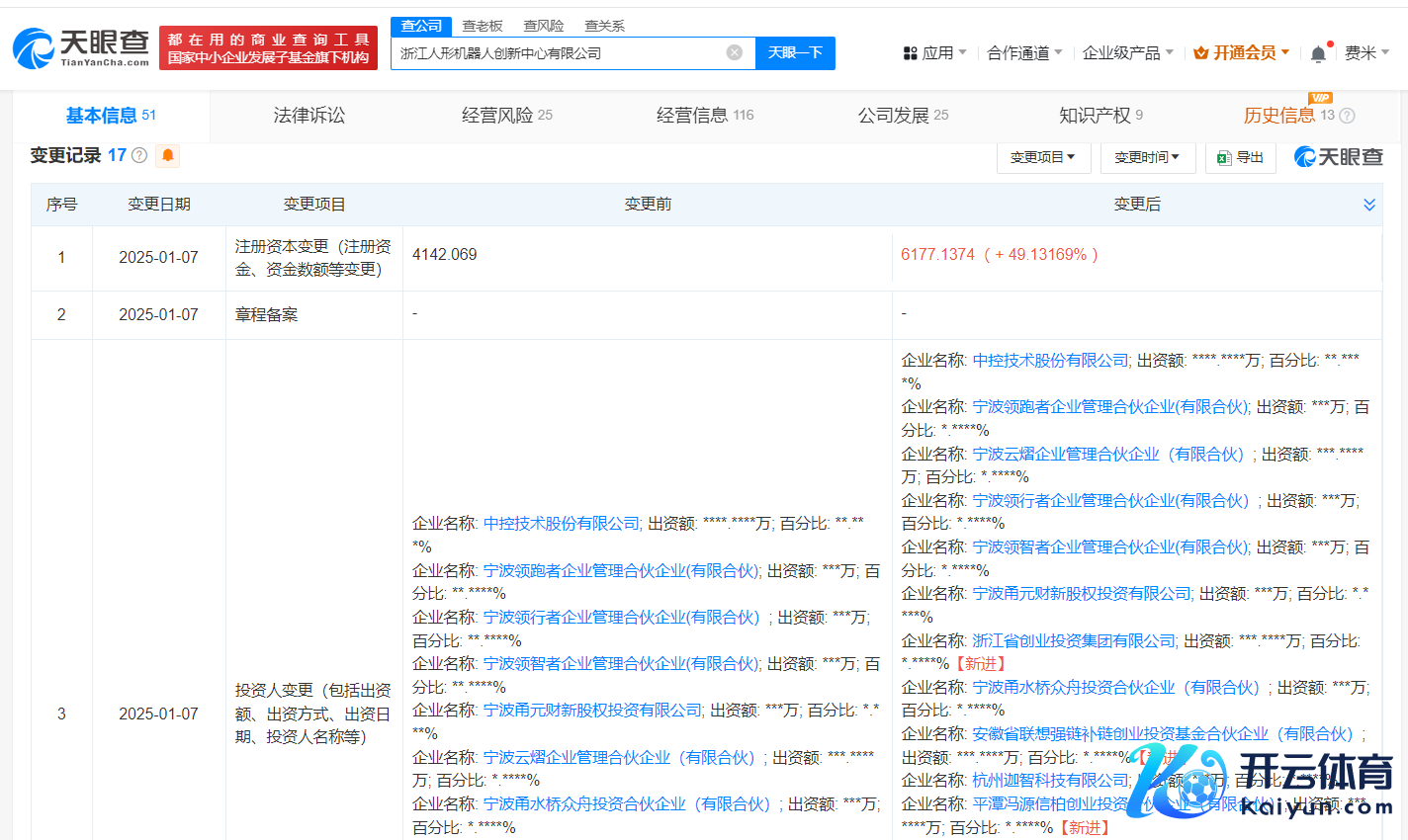This screenshot has width=1408, height=840.
Task: Focus the company name search field
Action: (559, 53)
